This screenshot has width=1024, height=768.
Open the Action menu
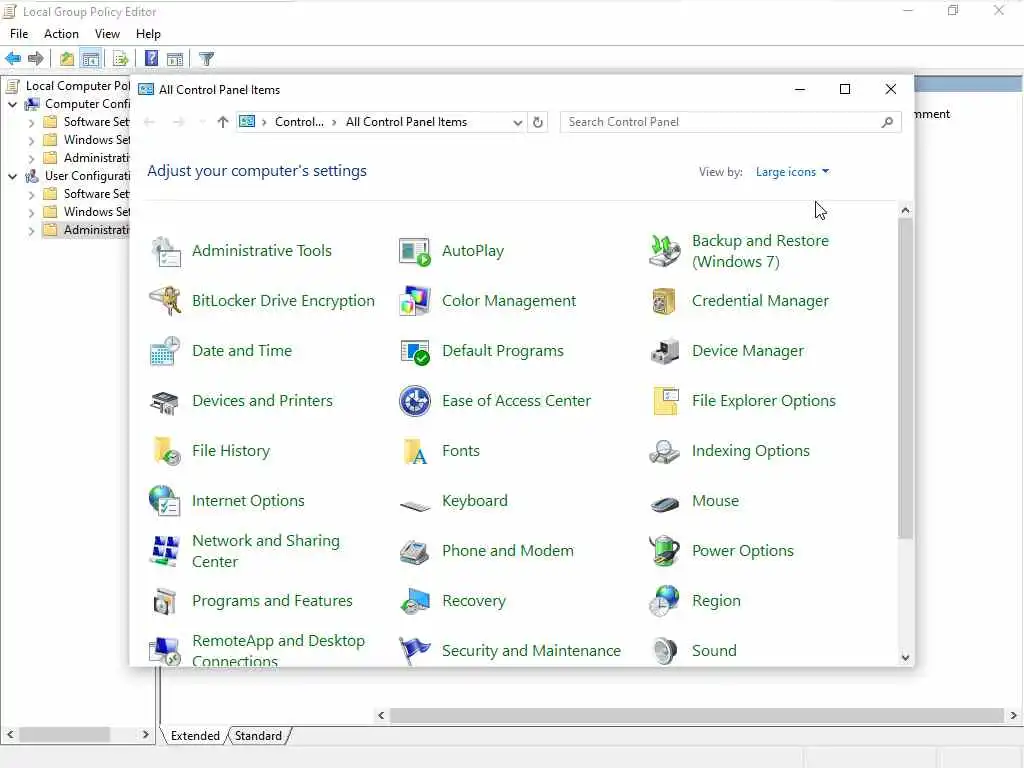click(61, 34)
